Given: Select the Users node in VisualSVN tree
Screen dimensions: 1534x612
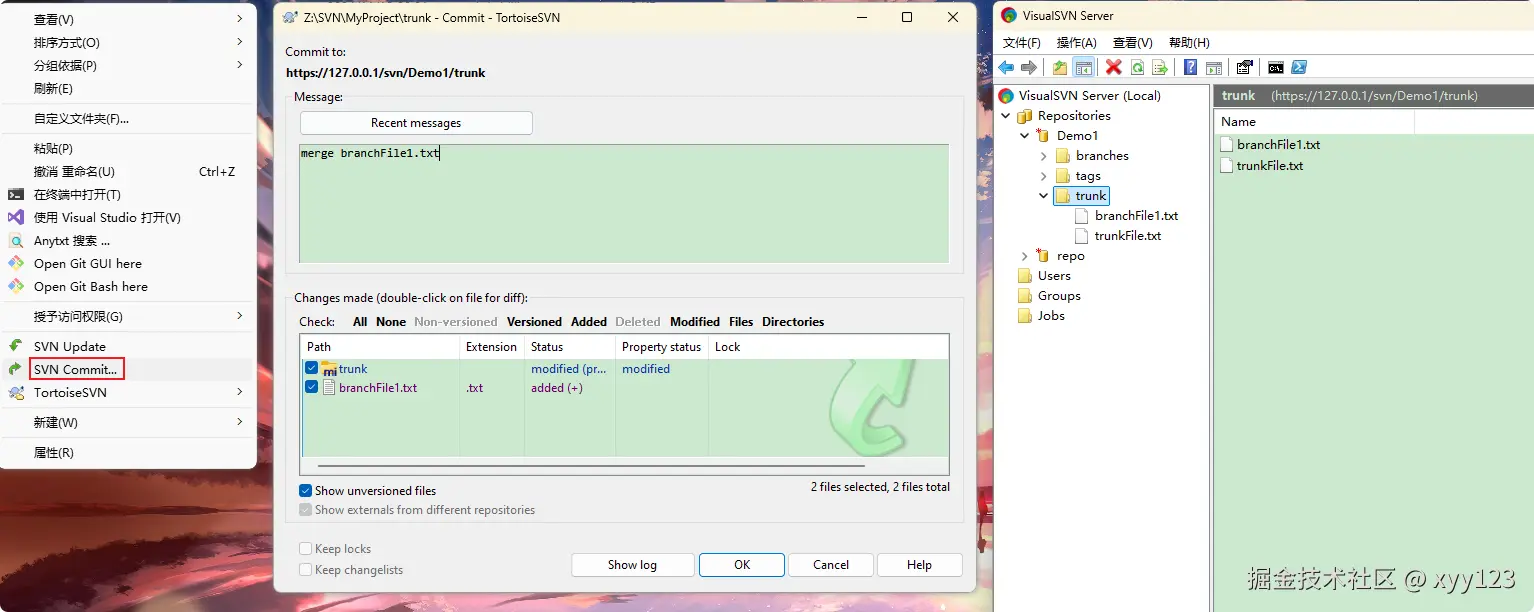Looking at the screenshot, I should tap(1054, 276).
